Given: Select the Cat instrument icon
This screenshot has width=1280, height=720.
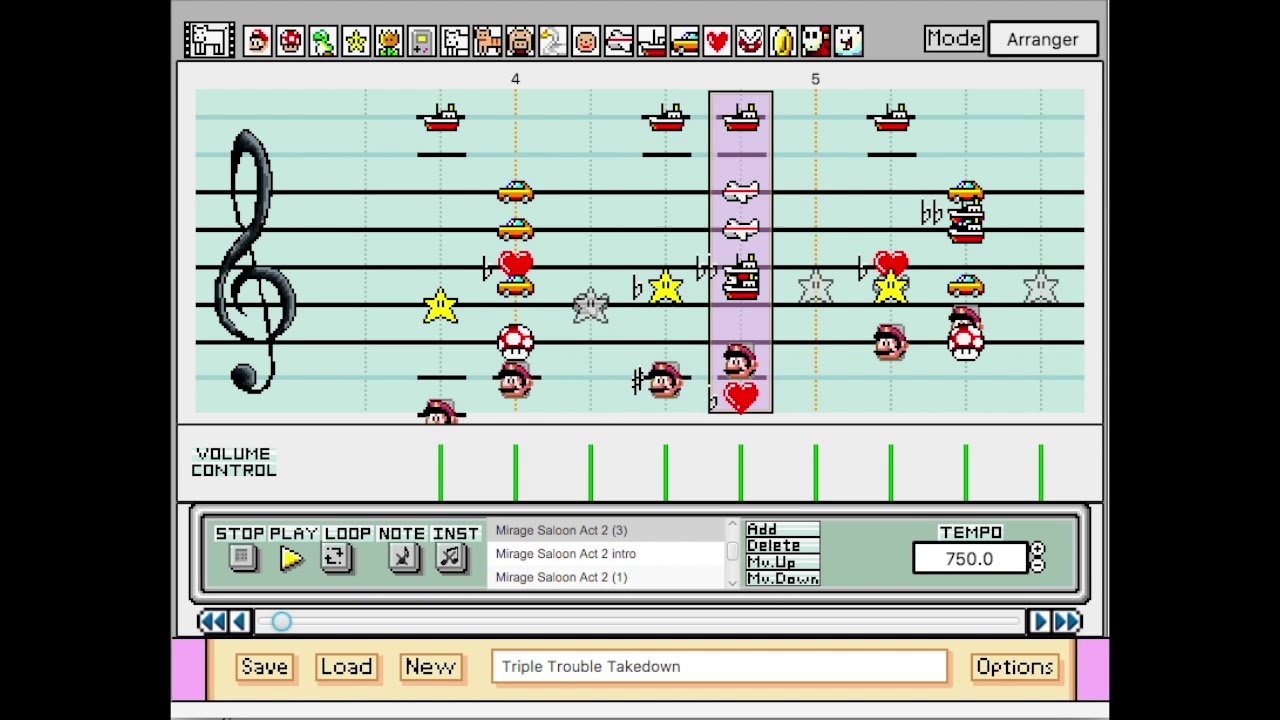Looking at the screenshot, I should coord(487,41).
